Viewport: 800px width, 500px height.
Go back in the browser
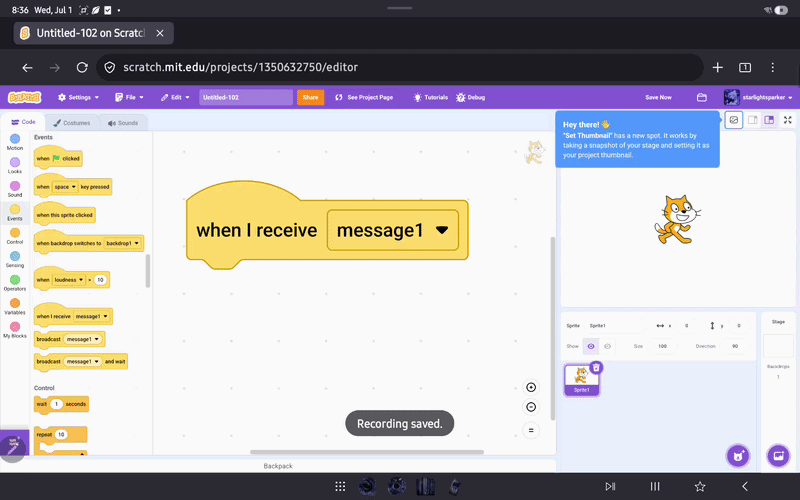tap(28, 67)
